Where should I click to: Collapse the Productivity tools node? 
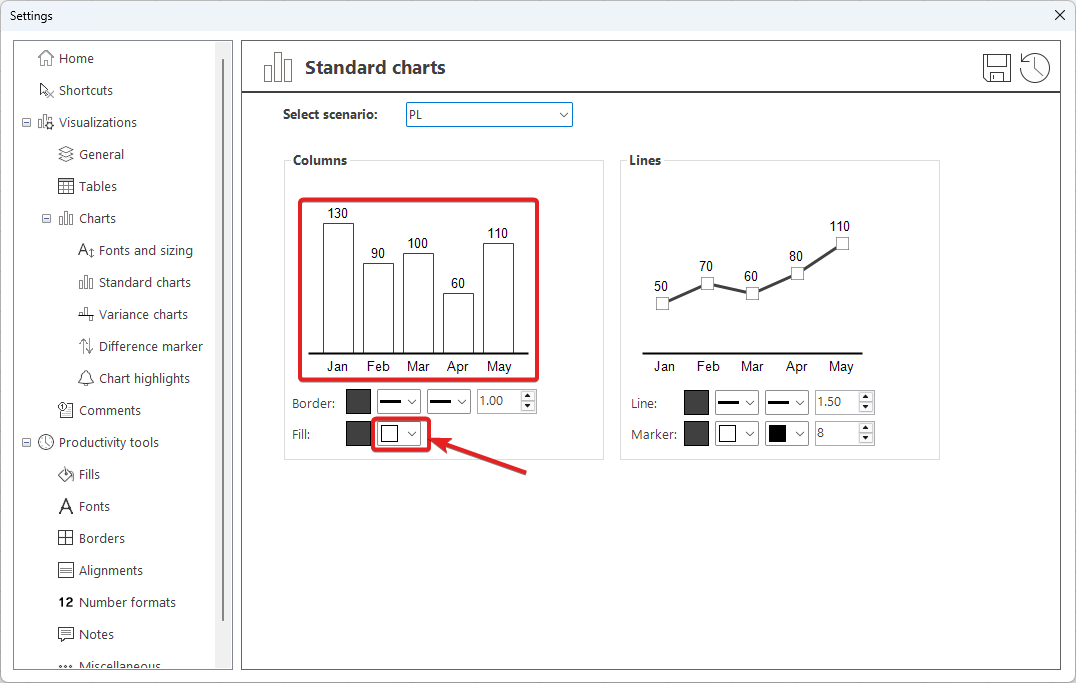pyautogui.click(x=26, y=442)
